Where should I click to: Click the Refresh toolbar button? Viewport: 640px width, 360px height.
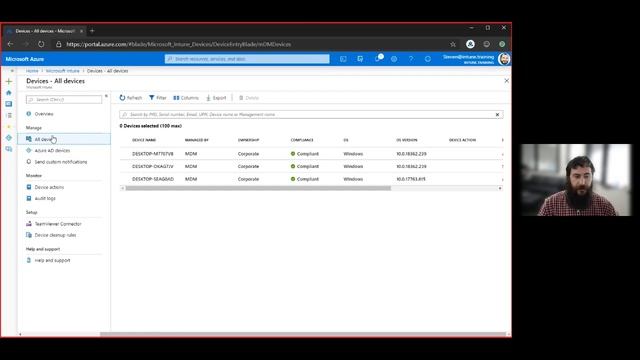coord(131,98)
